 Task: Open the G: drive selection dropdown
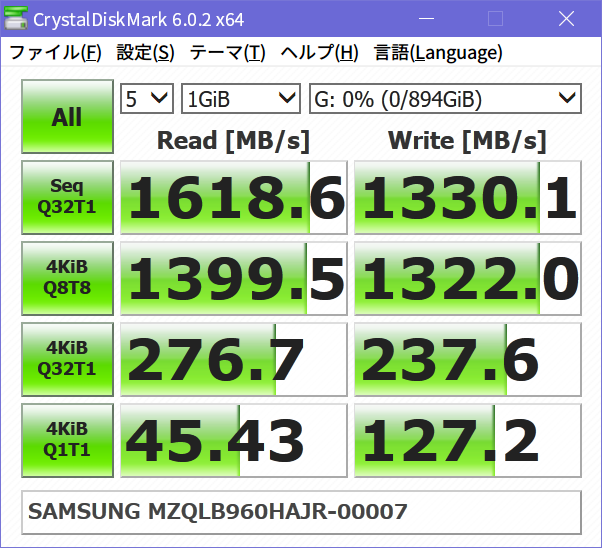(x=444, y=98)
